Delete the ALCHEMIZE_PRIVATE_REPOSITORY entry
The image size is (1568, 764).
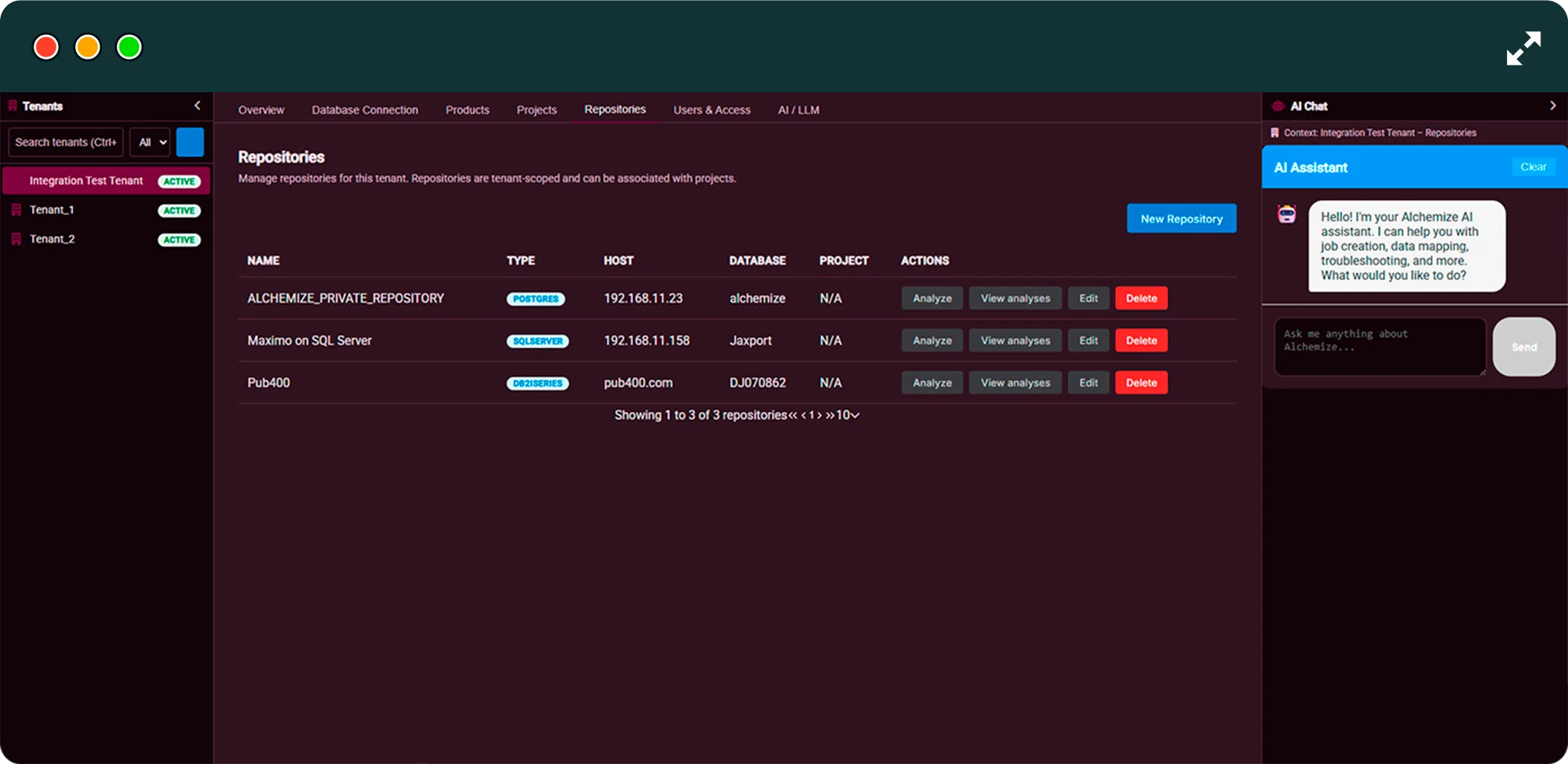point(1141,298)
